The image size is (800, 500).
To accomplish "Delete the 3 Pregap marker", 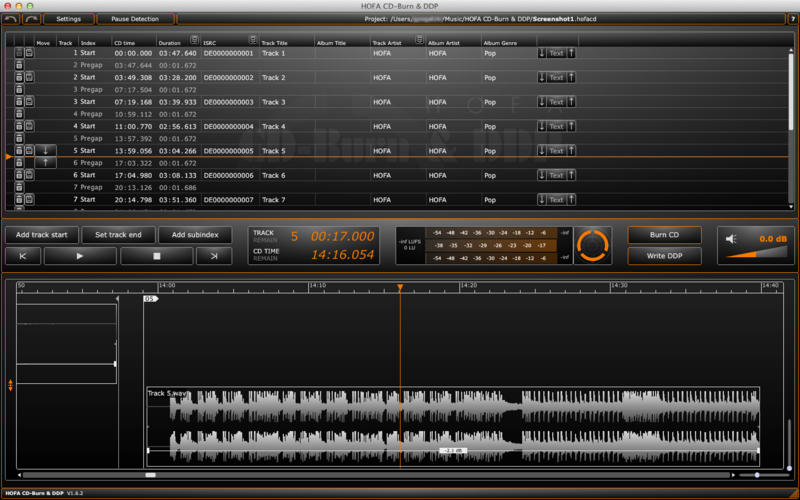I will point(19,89).
